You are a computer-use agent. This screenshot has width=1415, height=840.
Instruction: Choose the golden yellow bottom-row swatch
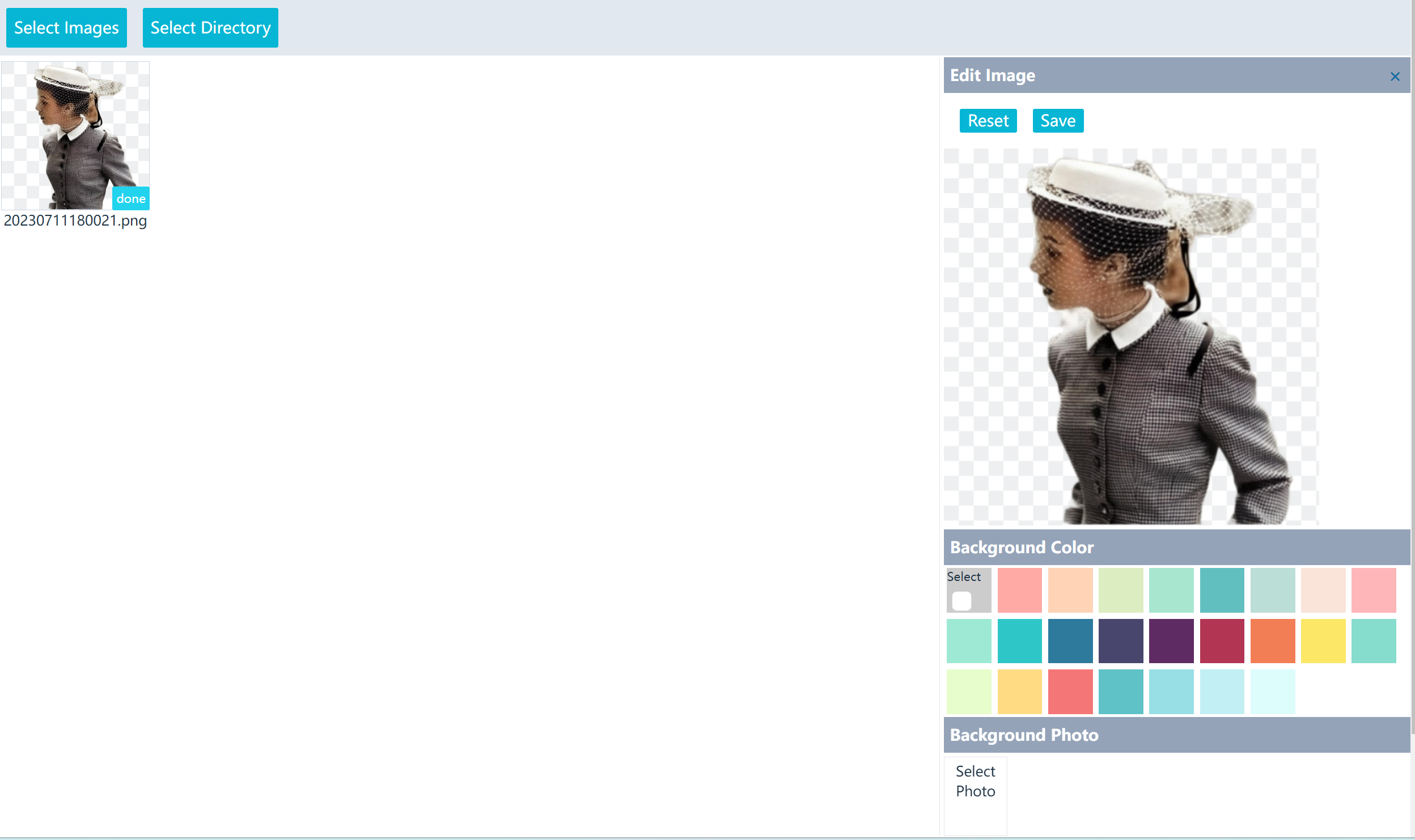pyautogui.click(x=1019, y=691)
